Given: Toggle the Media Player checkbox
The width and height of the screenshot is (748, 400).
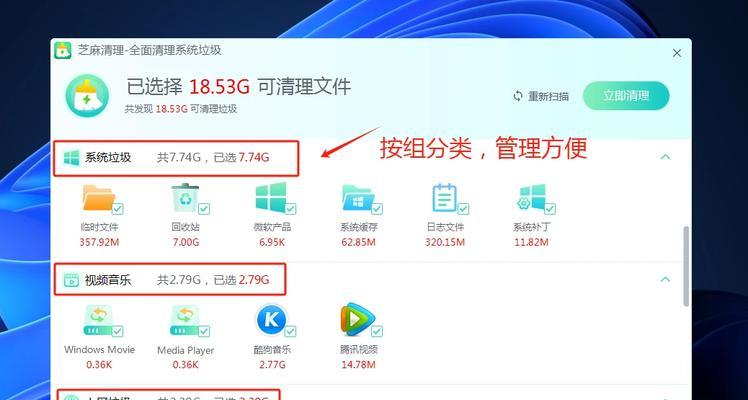Looking at the screenshot, I should point(204,331).
